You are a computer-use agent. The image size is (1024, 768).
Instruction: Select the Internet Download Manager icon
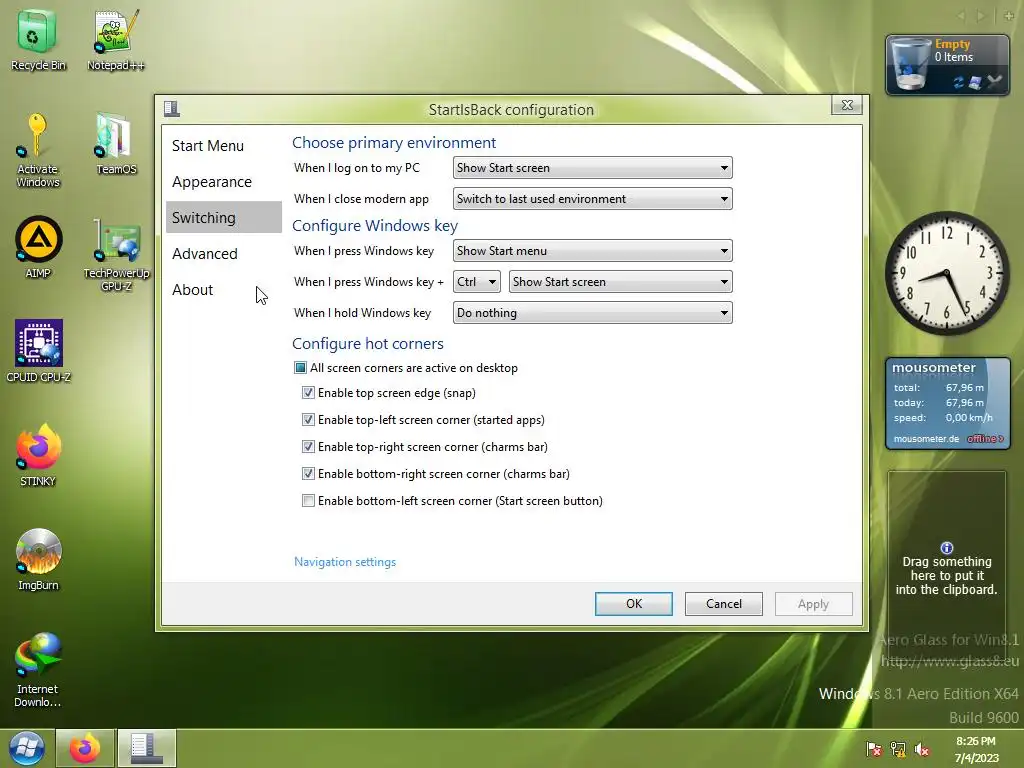38,669
